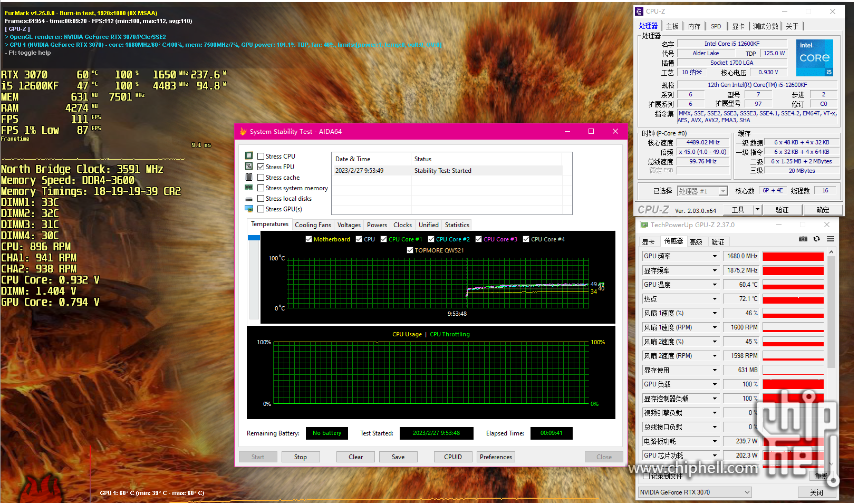Toggle Motherboard graph checkbox
The width and height of the screenshot is (854, 503).
coord(309,239)
